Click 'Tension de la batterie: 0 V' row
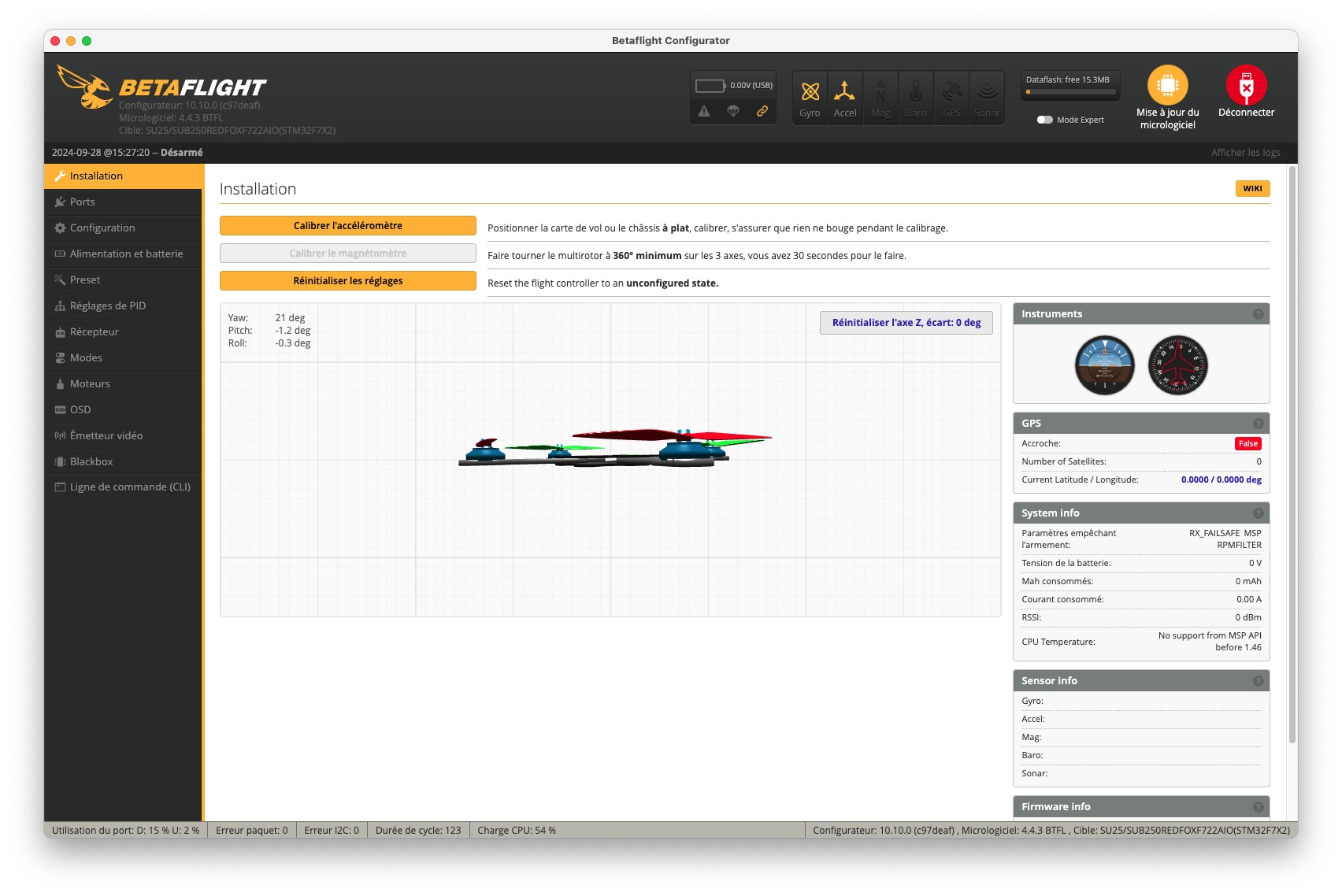This screenshot has width=1342, height=896. tap(1141, 563)
